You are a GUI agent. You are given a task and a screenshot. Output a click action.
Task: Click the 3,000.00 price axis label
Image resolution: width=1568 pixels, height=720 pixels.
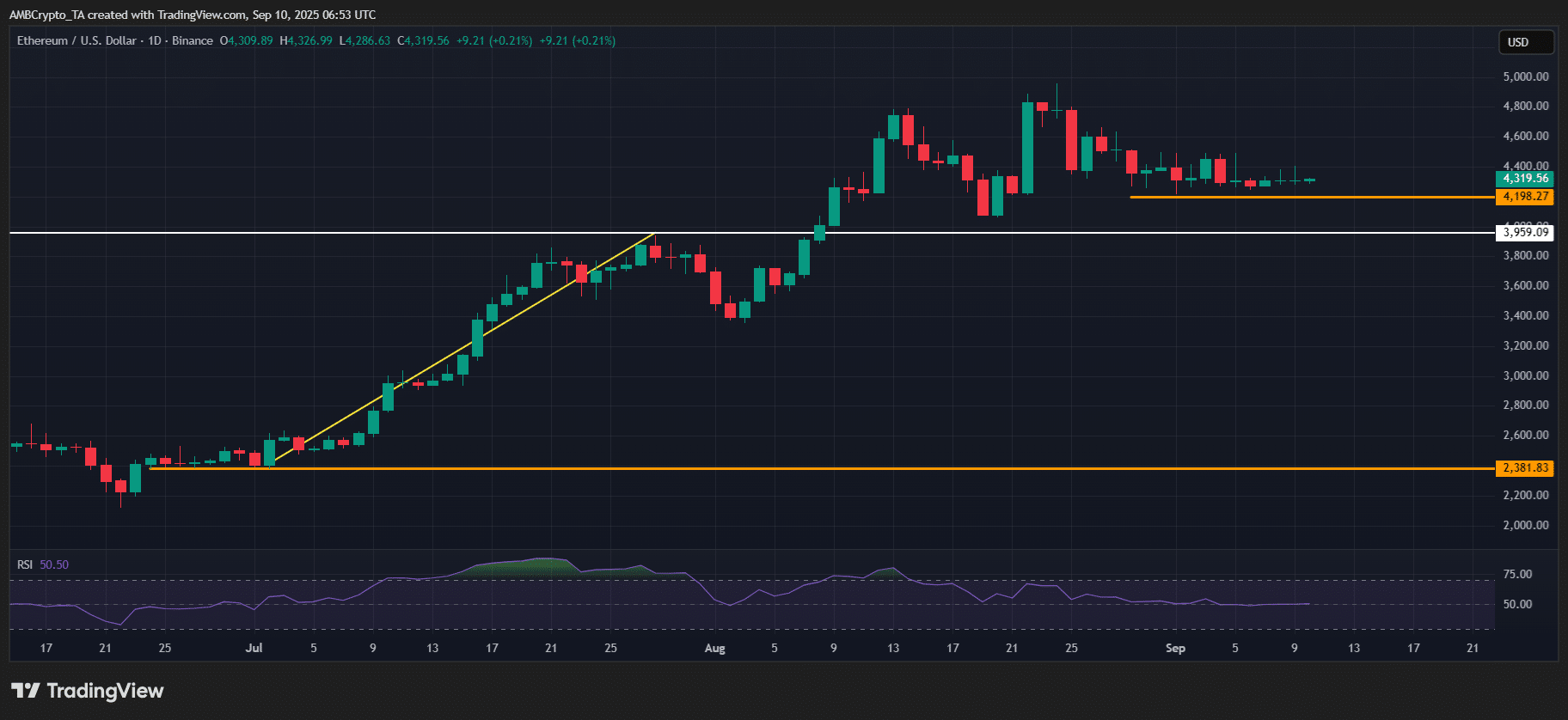pyautogui.click(x=1525, y=375)
